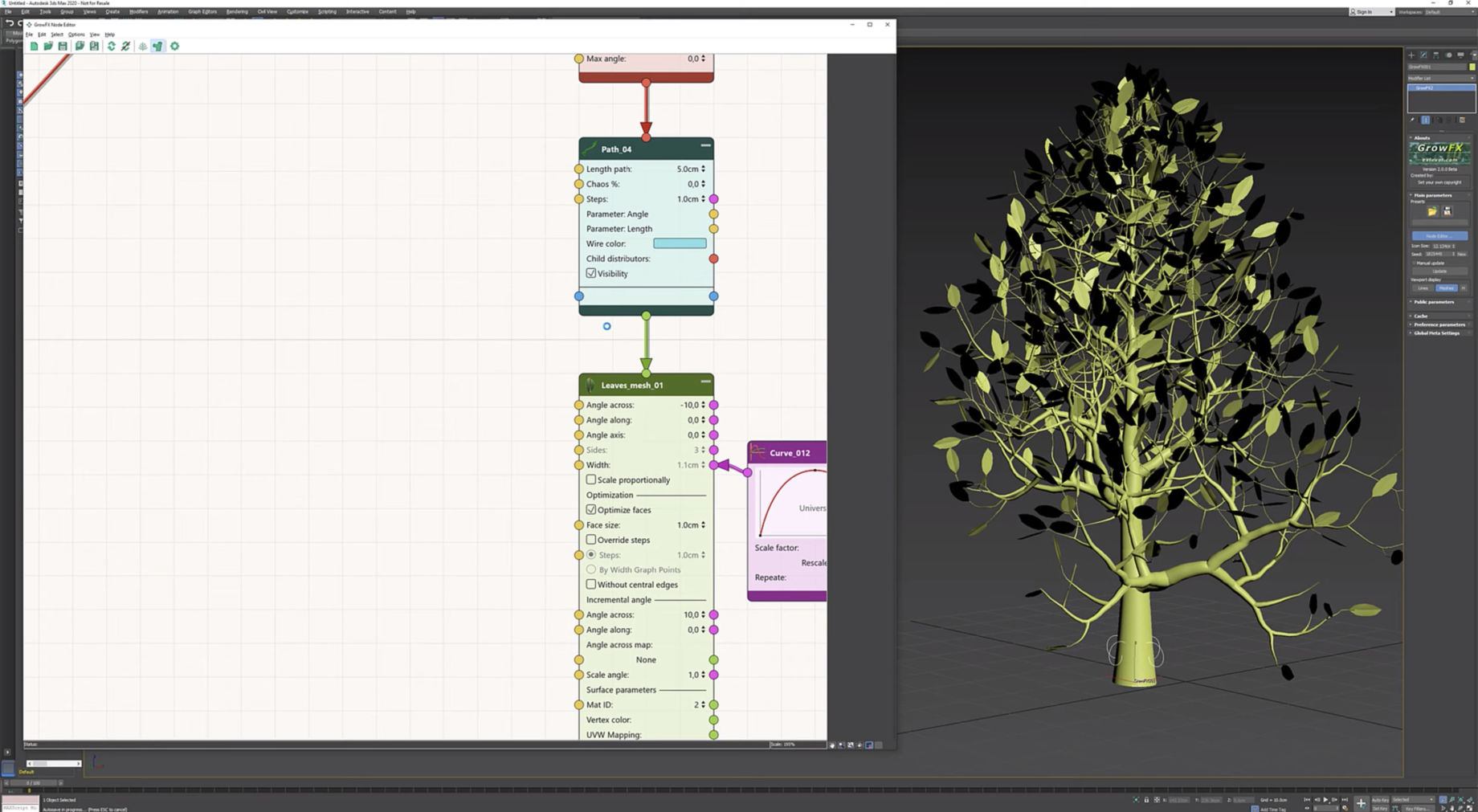
Task: Collapse the Main parameters rollout
Action: 1433,195
